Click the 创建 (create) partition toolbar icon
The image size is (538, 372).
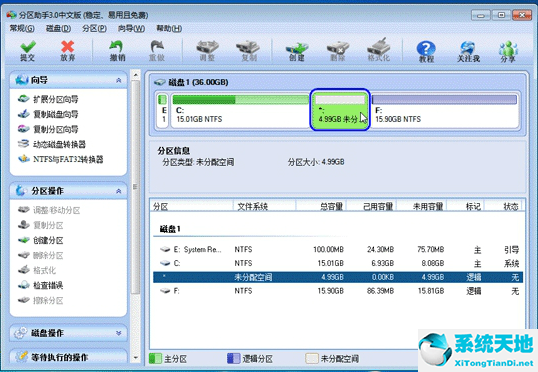(297, 51)
